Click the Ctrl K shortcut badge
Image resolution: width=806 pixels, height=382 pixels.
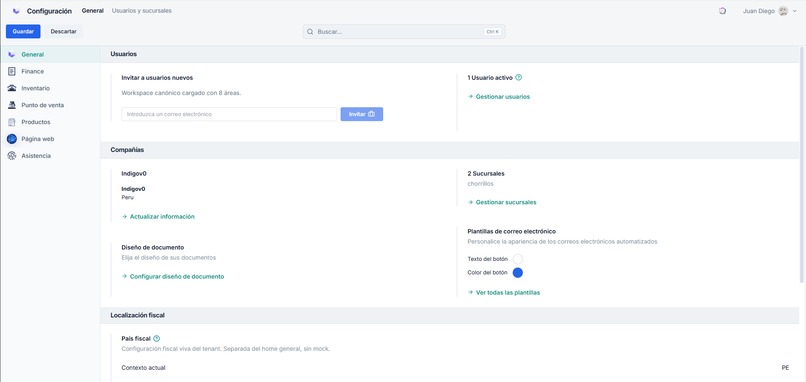click(492, 32)
